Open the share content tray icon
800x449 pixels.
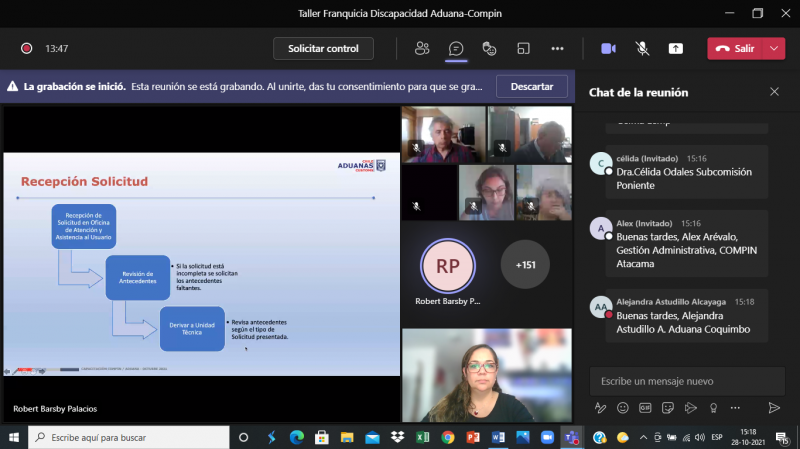pyautogui.click(x=676, y=48)
